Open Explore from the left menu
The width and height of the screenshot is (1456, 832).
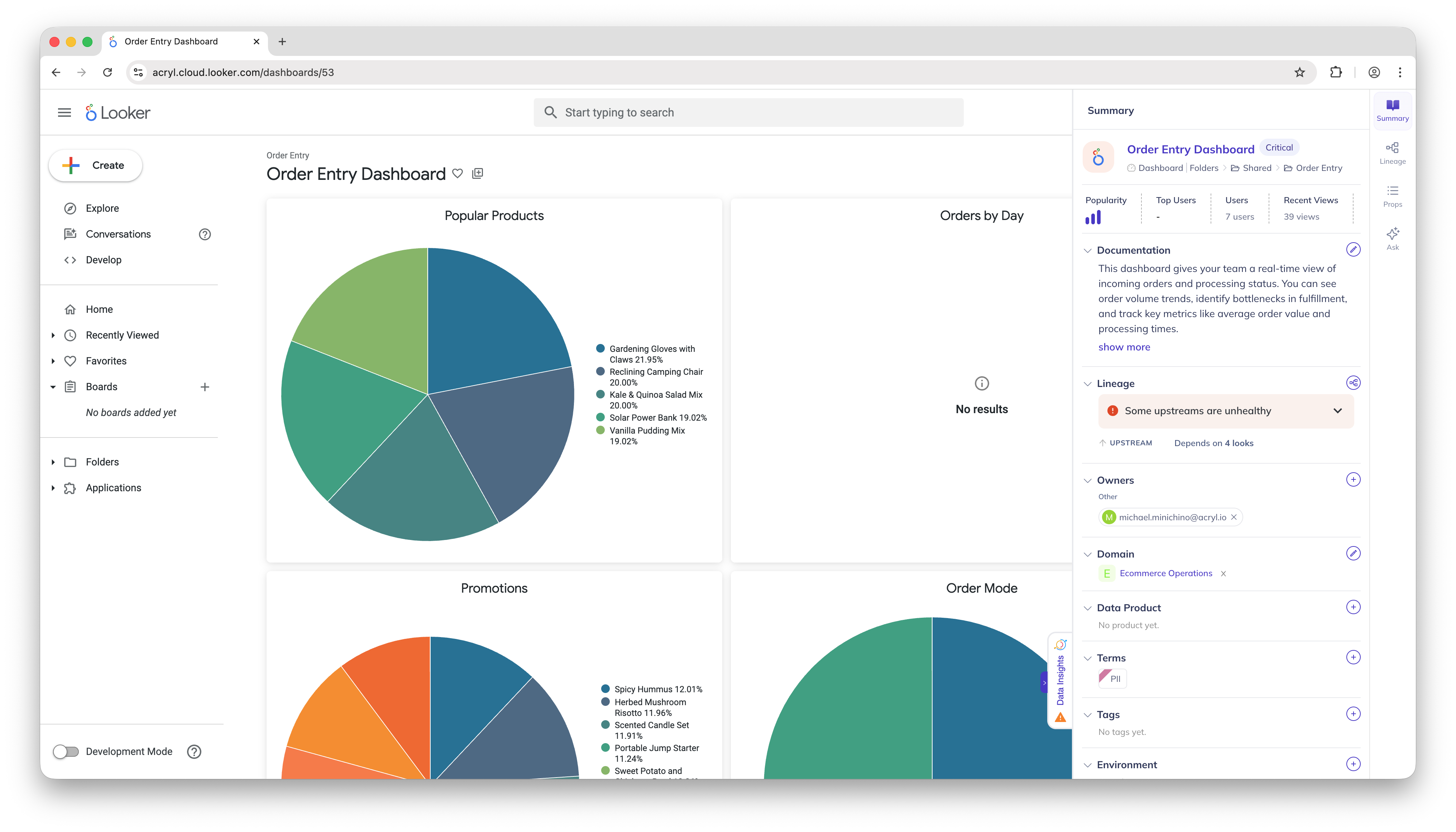click(x=102, y=208)
